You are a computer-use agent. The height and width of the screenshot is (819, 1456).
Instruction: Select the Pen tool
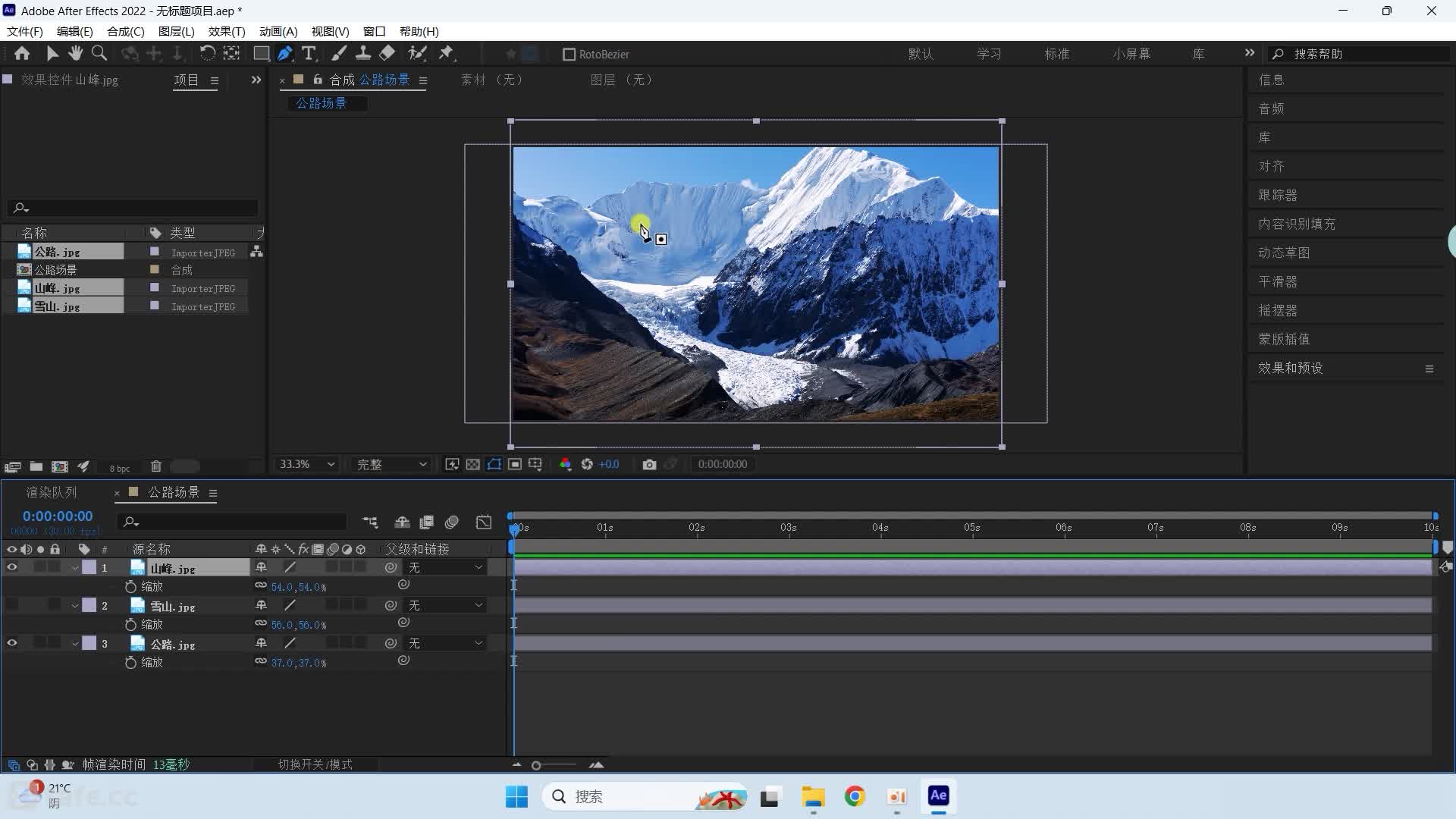click(x=285, y=54)
